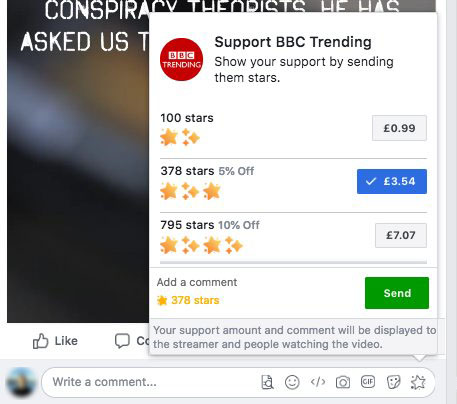Click the Comment button under video
Screen dimensions: 457x404
pos(132,341)
